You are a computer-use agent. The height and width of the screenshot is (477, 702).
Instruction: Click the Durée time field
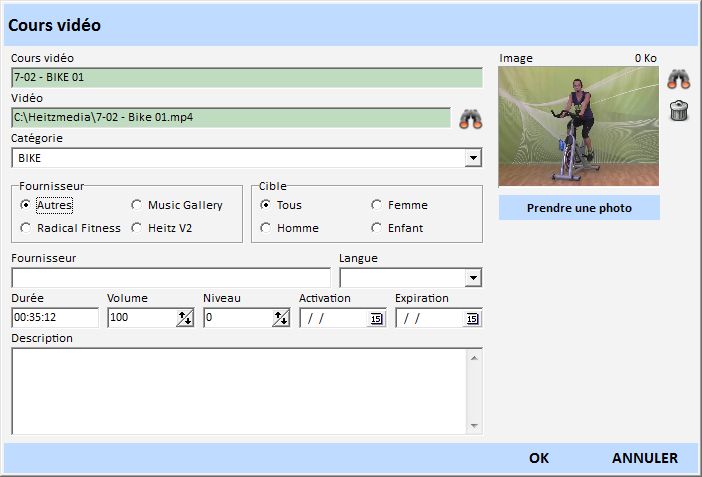coord(55,318)
